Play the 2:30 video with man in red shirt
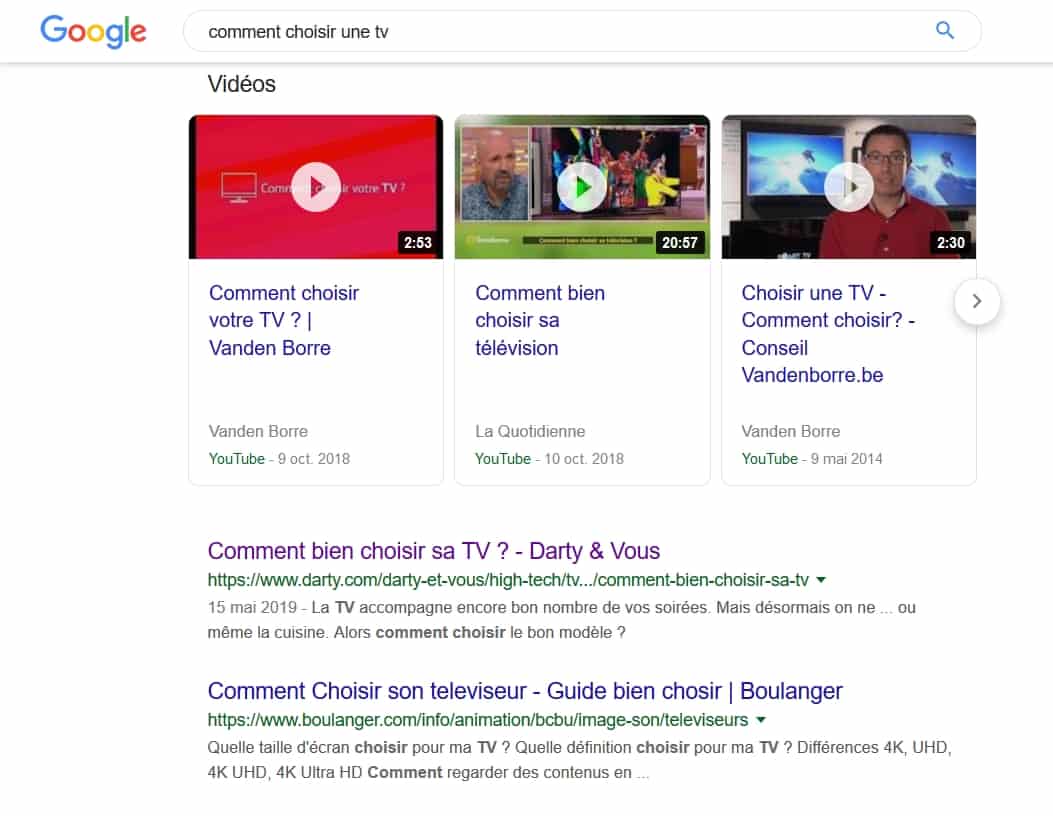 [x=849, y=187]
